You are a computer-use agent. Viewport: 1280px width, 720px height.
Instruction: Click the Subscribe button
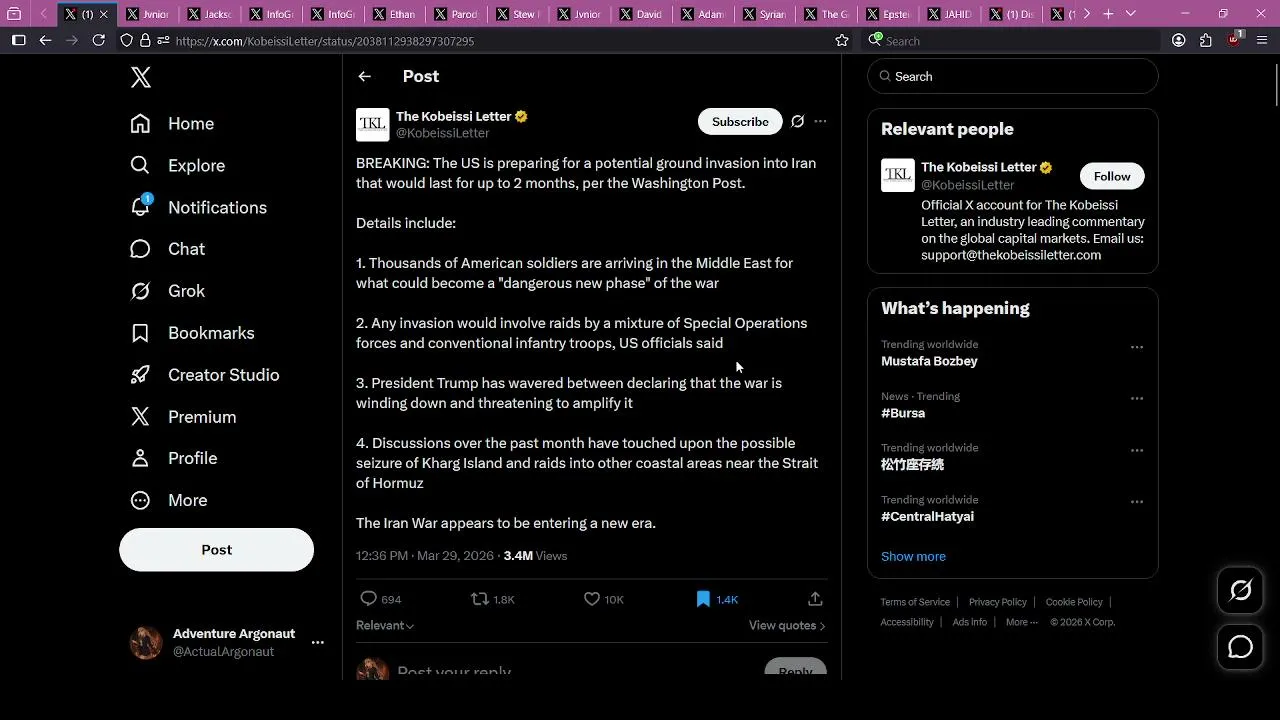[x=740, y=121]
